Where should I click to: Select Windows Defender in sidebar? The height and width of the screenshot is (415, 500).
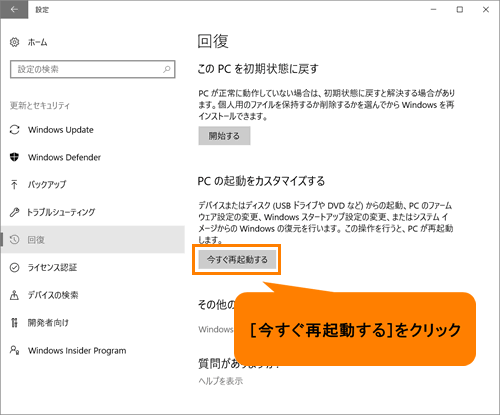point(64,157)
